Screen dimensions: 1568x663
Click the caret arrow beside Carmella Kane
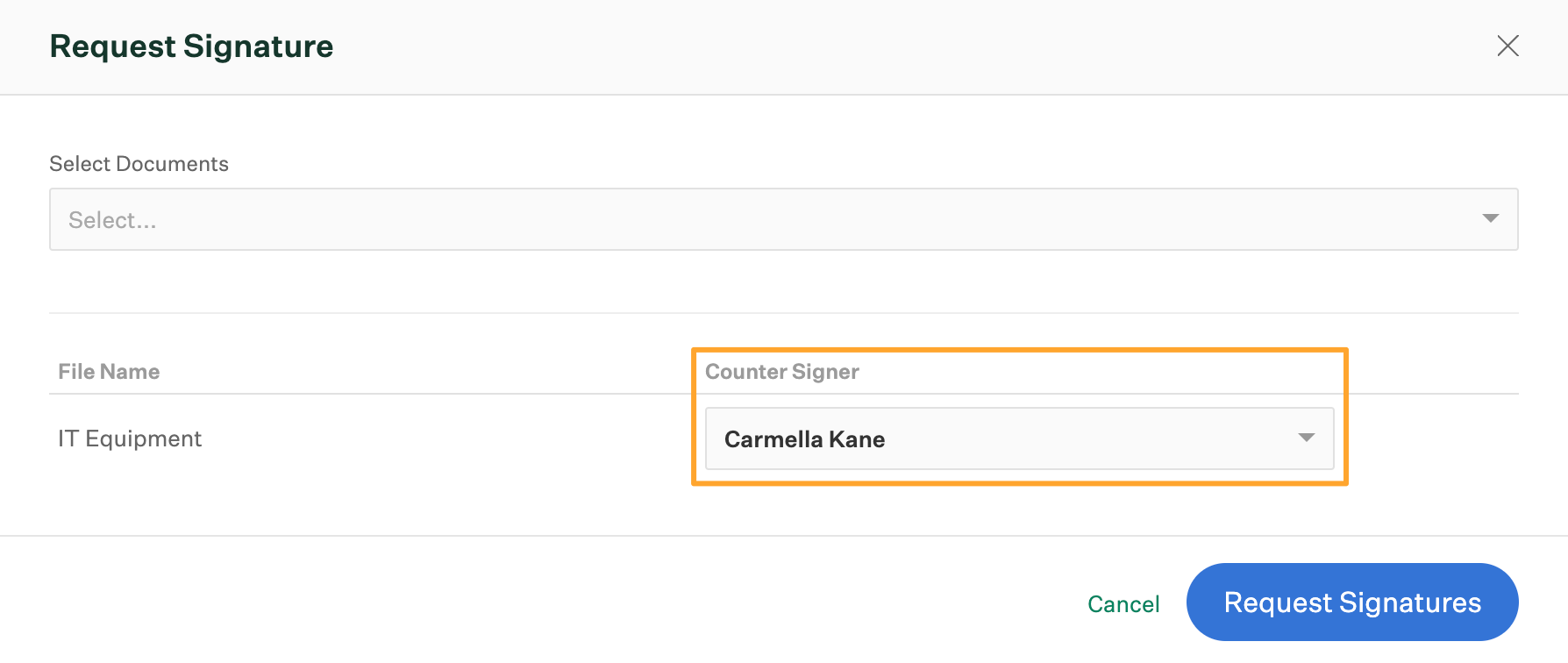point(1307,438)
